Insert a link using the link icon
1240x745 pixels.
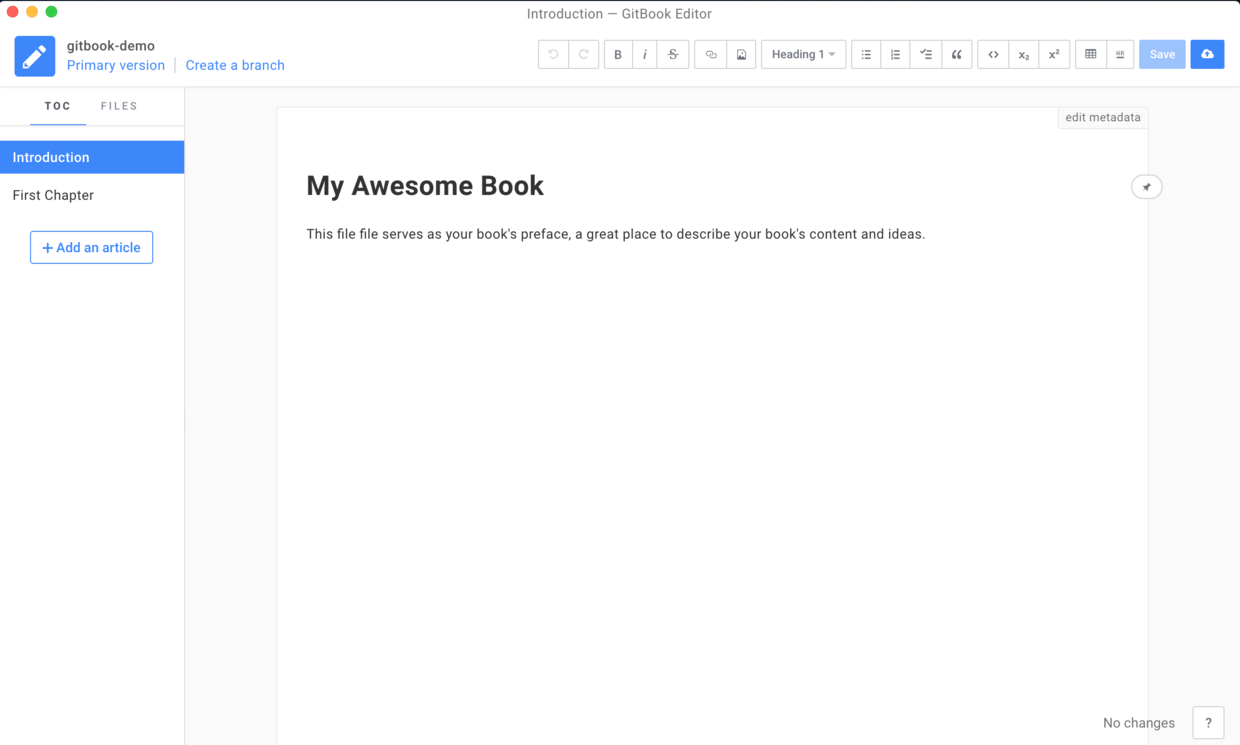pyautogui.click(x=710, y=54)
